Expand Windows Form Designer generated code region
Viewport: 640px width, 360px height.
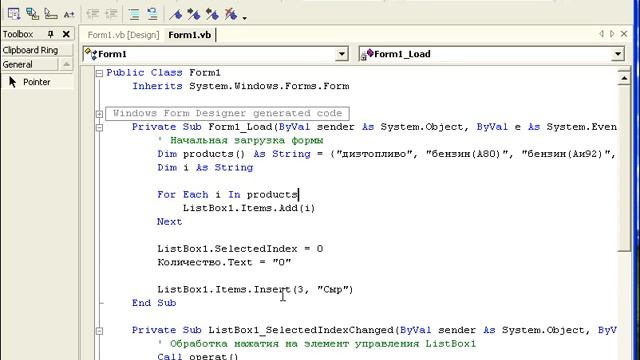[99, 113]
